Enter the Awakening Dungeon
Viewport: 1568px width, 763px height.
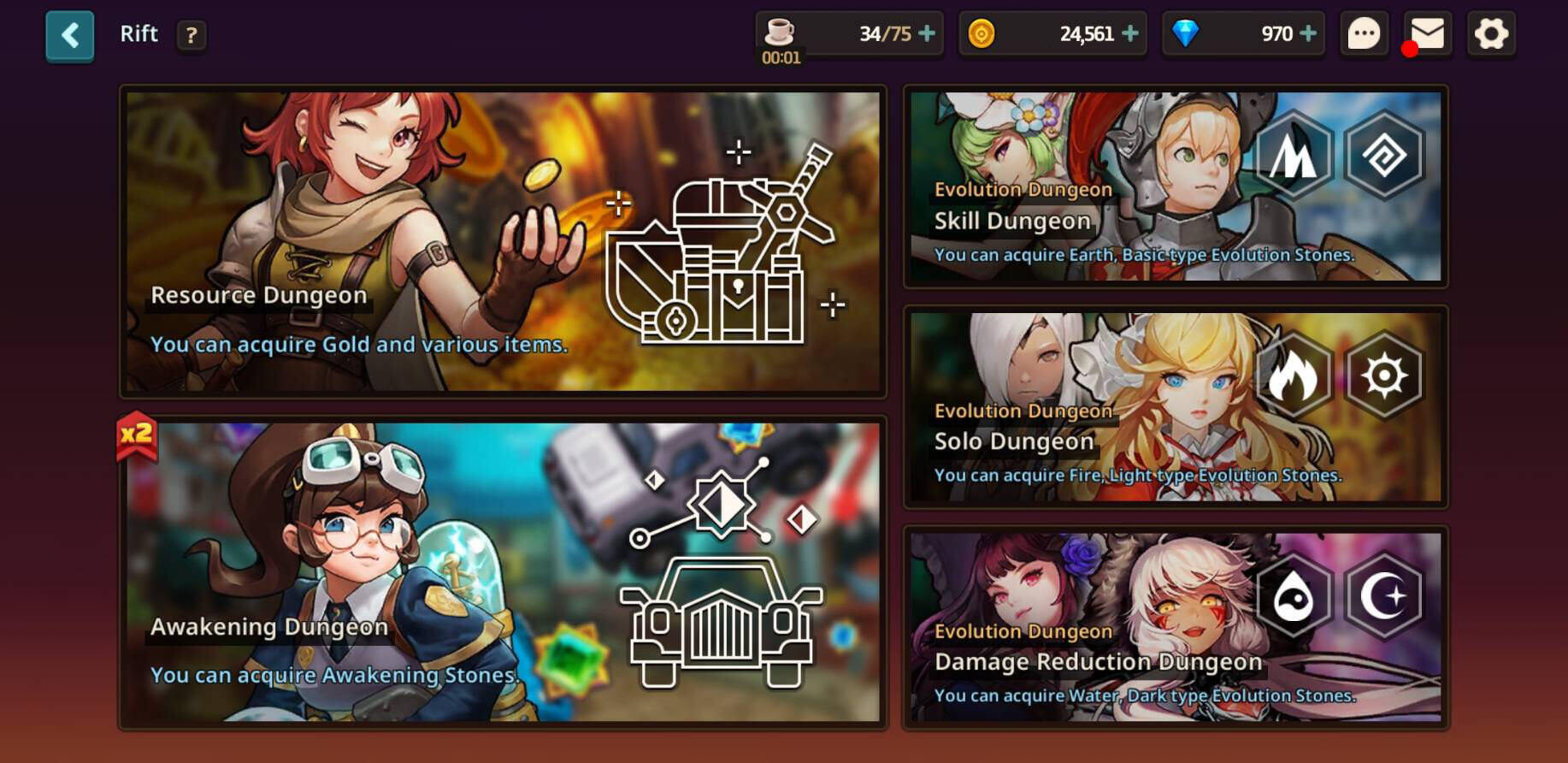click(x=503, y=573)
